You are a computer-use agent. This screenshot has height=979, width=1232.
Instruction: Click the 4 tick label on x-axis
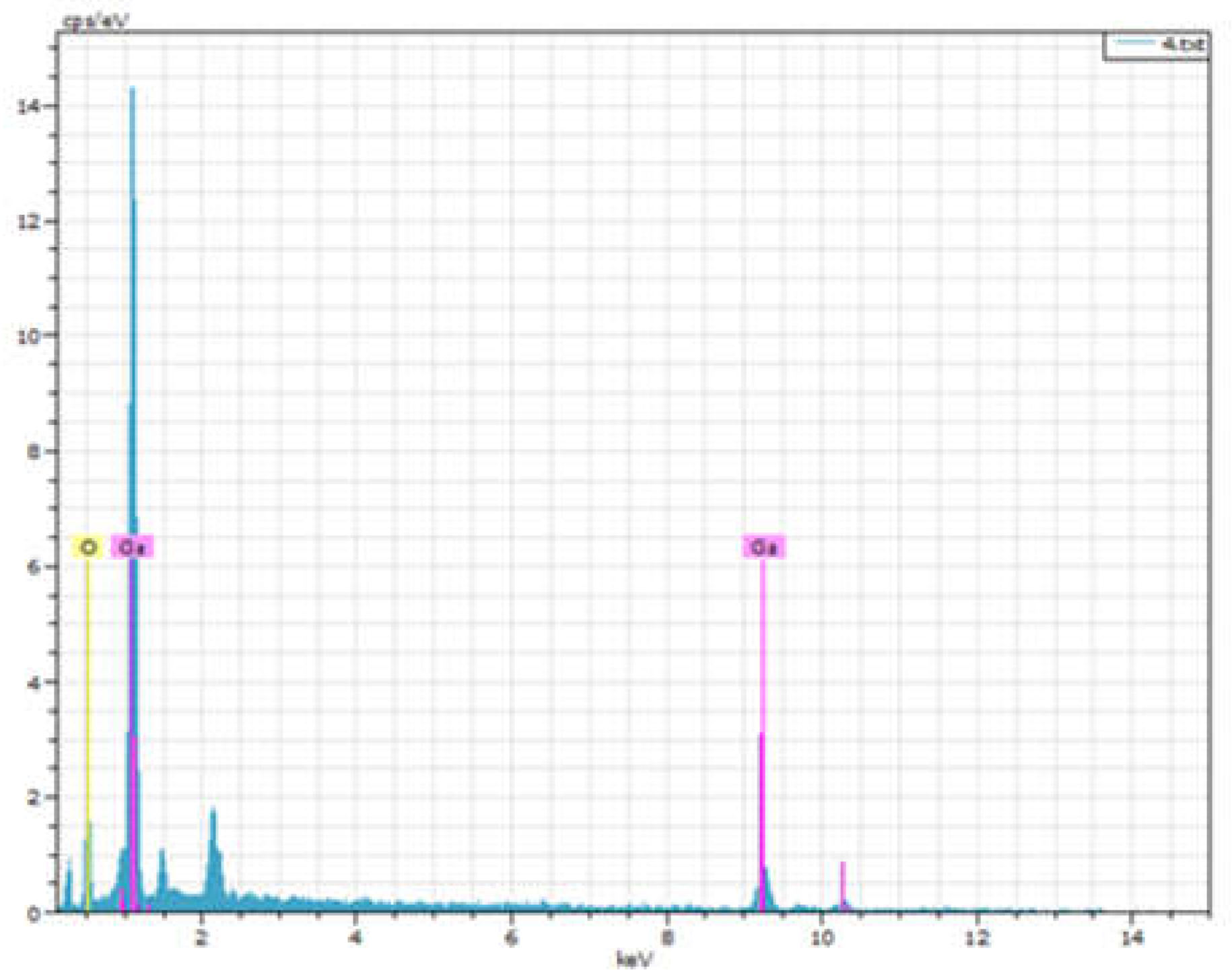coord(356,937)
